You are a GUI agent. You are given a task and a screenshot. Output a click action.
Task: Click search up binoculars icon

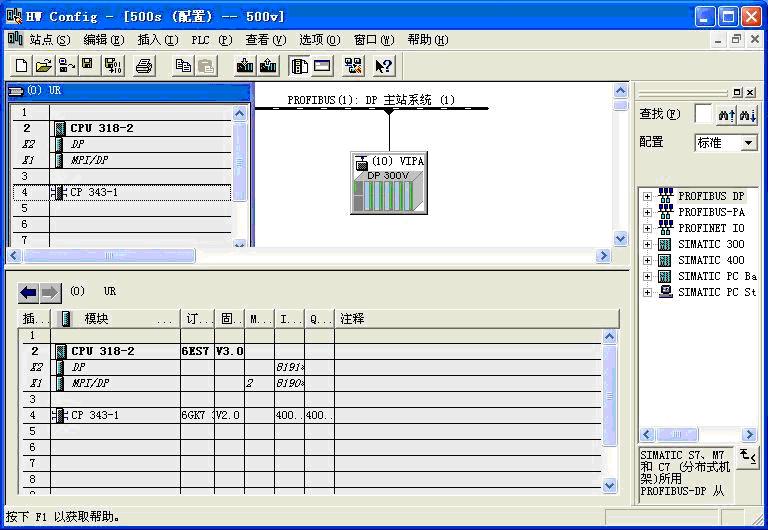(726, 116)
